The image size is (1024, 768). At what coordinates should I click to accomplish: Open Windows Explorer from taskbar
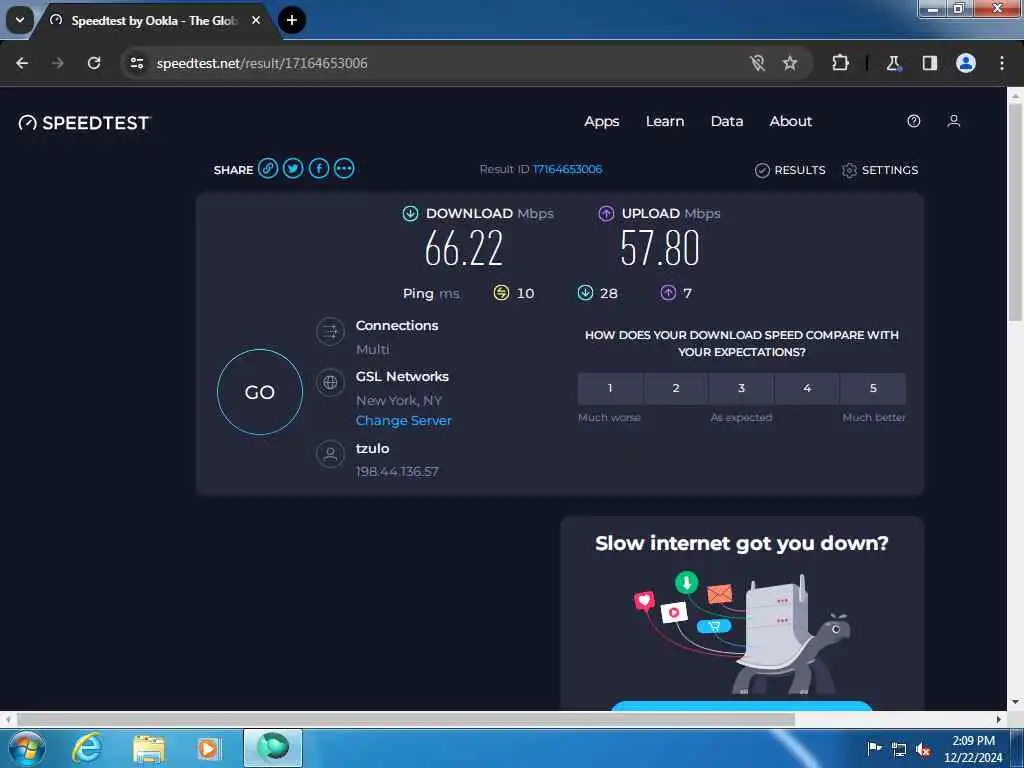[x=149, y=748]
